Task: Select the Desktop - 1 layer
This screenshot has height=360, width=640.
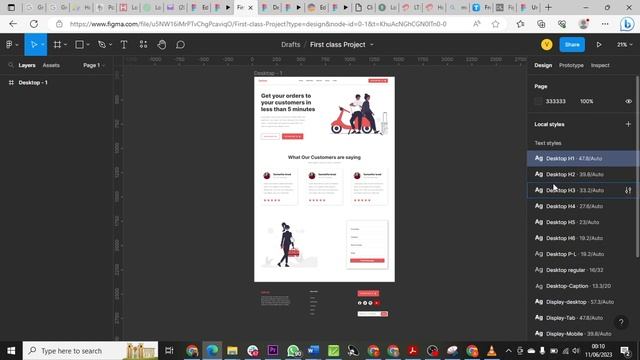Action: 33,82
